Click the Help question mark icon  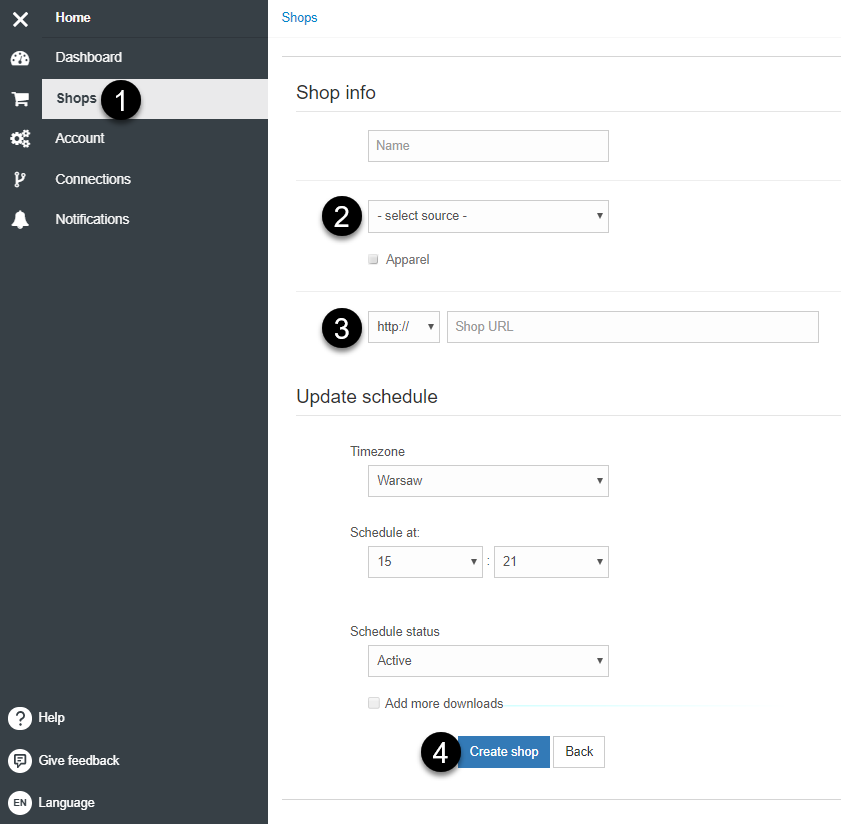(20, 718)
